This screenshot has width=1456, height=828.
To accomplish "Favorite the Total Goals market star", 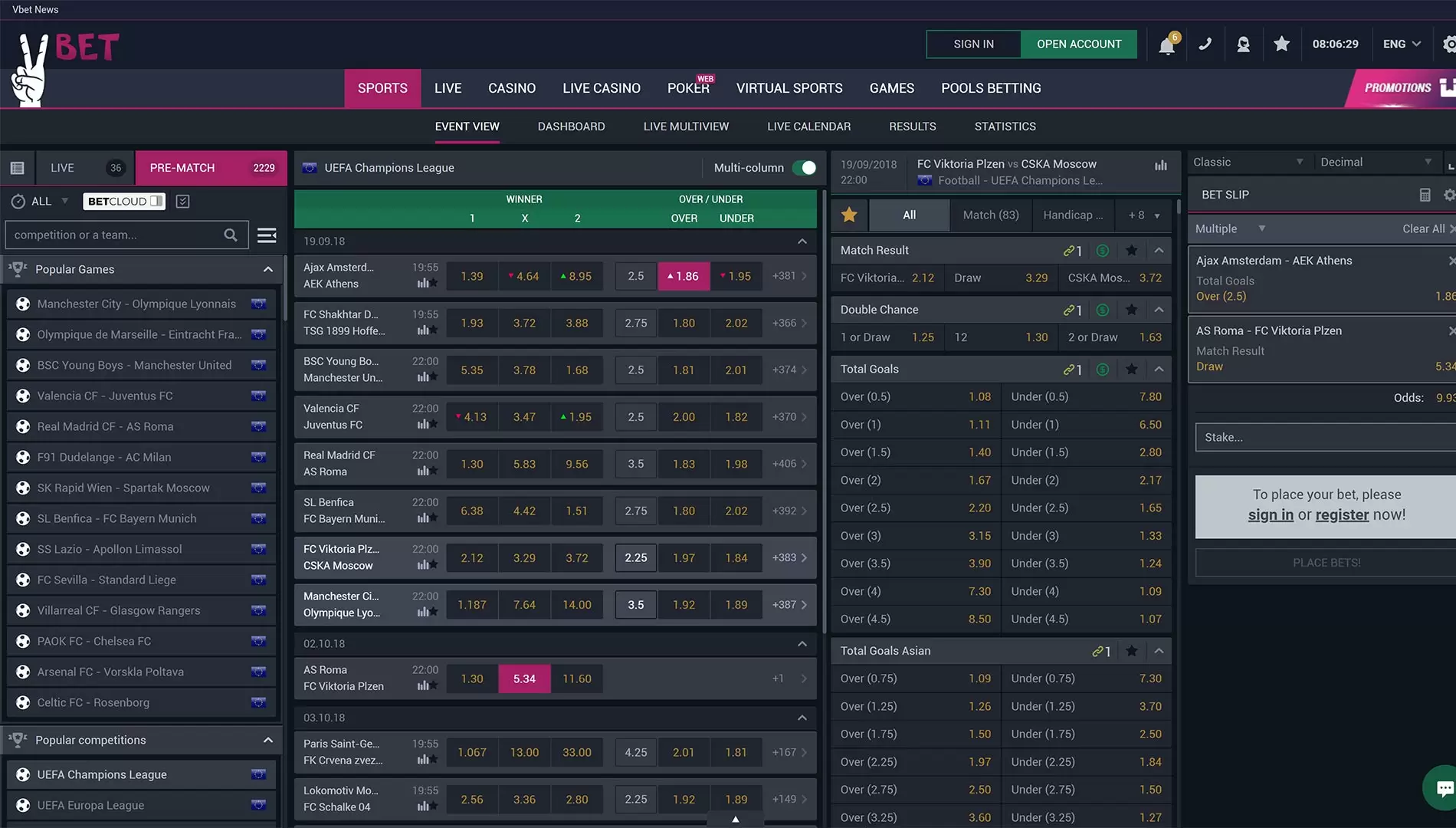I will 1131,369.
